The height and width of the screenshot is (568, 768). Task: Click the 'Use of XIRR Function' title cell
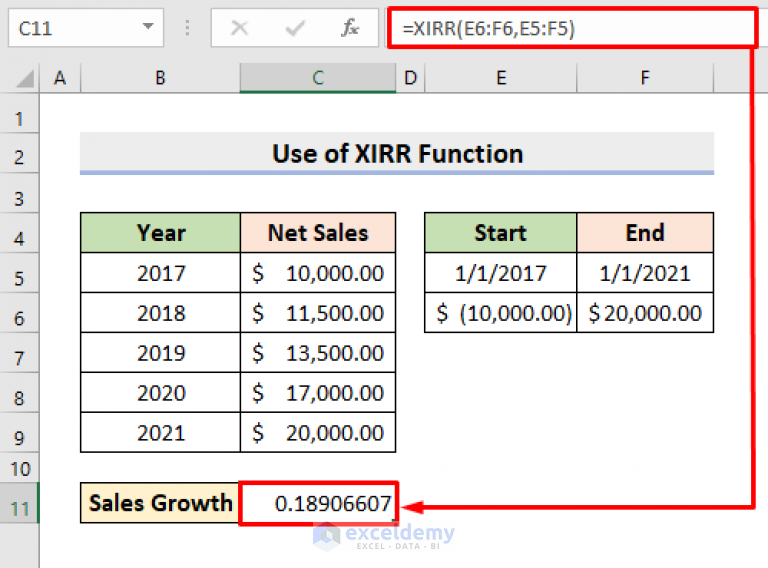click(x=397, y=153)
